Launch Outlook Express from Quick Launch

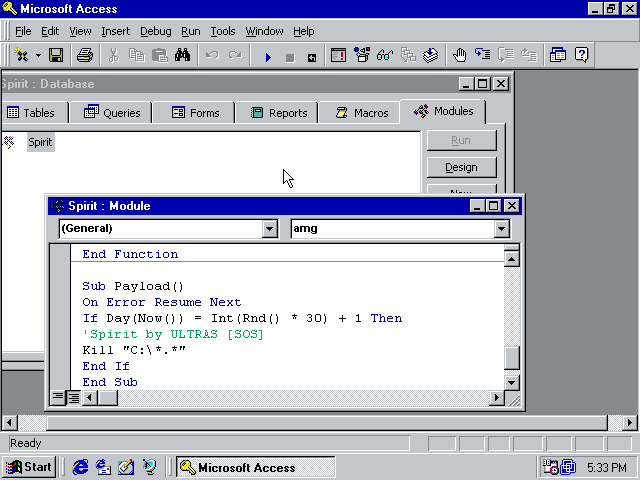(103, 467)
